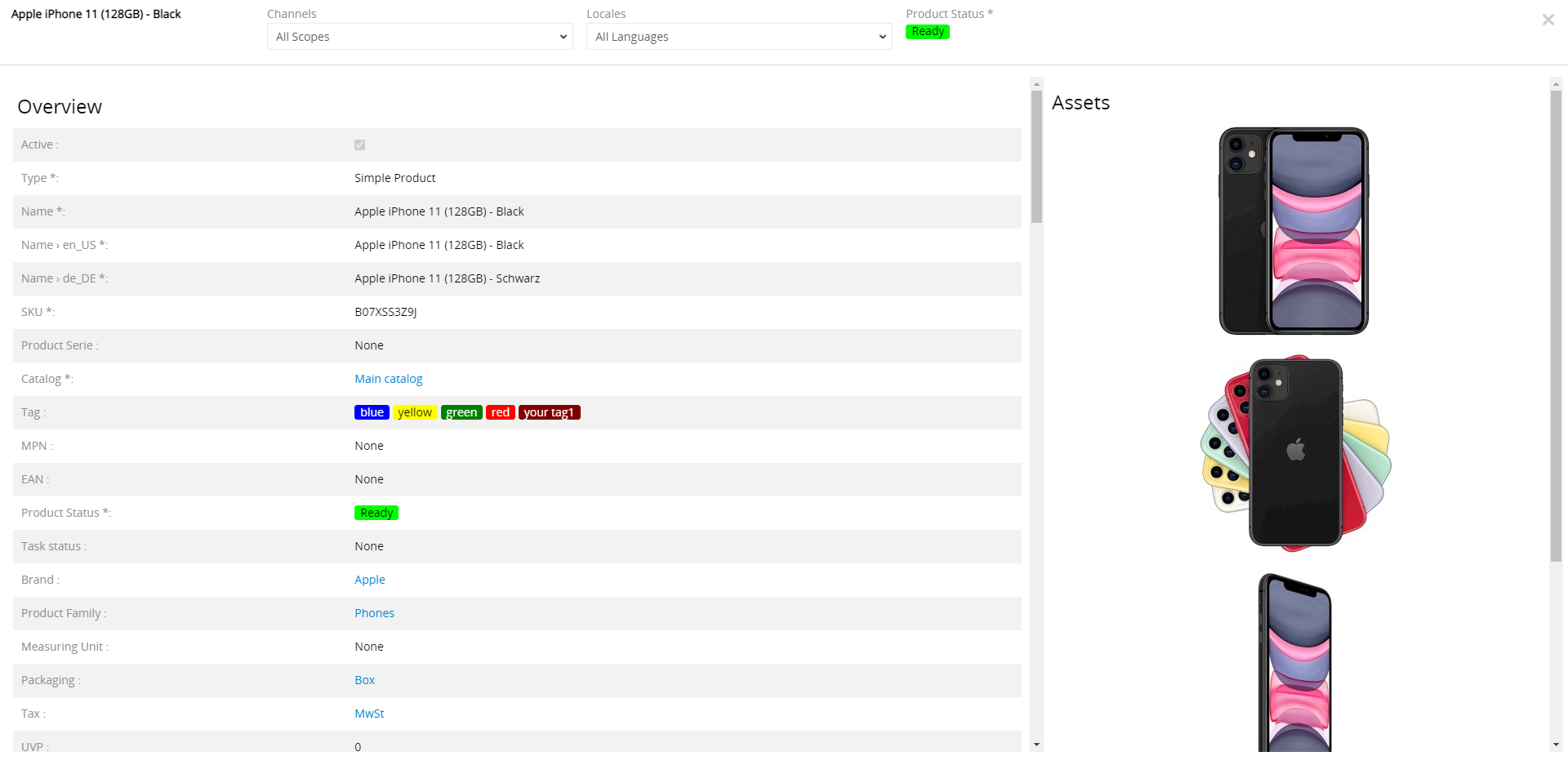This screenshot has height=765, width=1568.
Task: Click the 'your tag1' badge
Action: [x=549, y=412]
